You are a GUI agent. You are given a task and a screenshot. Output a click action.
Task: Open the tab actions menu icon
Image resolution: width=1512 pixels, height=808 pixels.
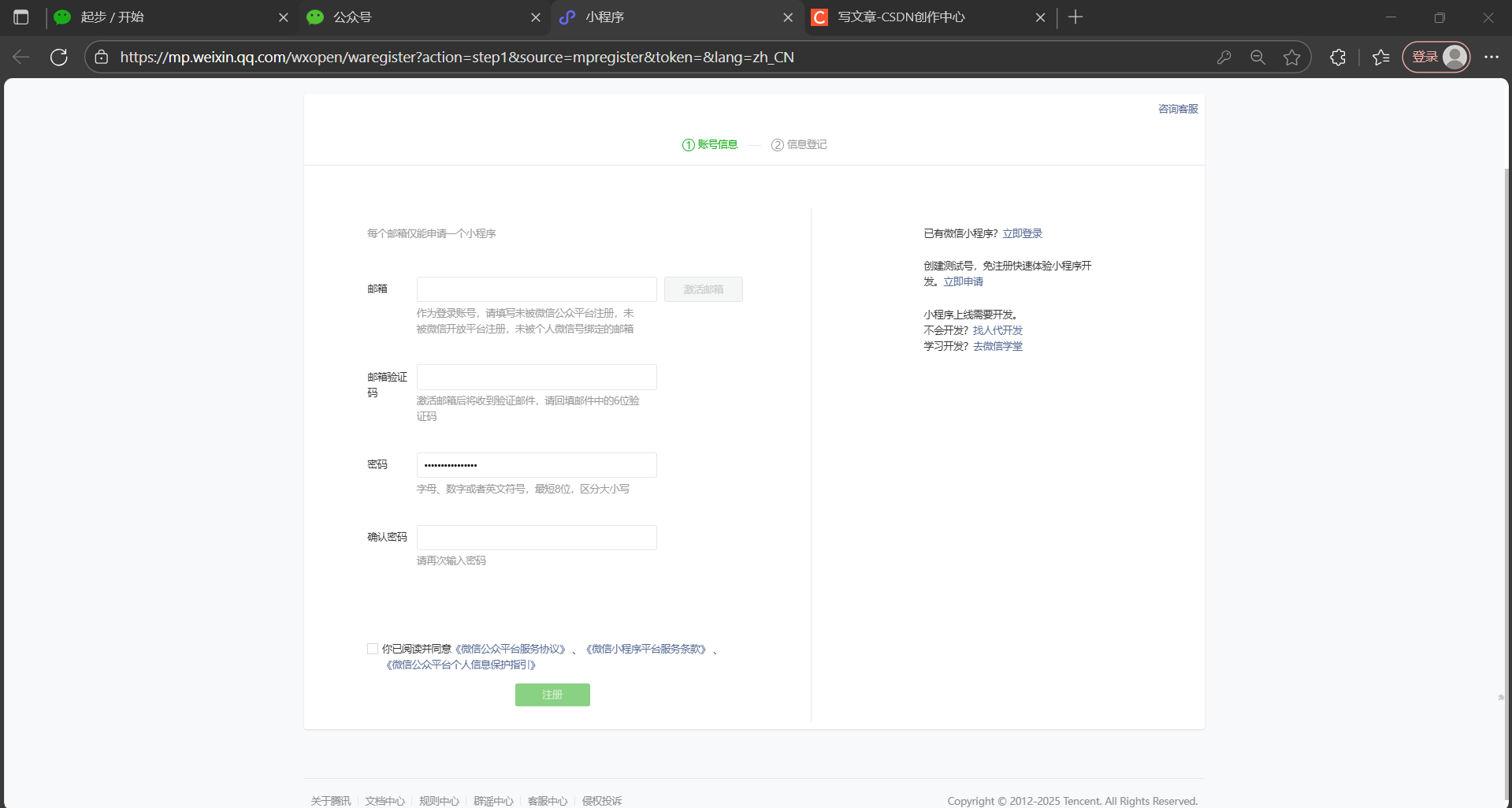pos(21,17)
